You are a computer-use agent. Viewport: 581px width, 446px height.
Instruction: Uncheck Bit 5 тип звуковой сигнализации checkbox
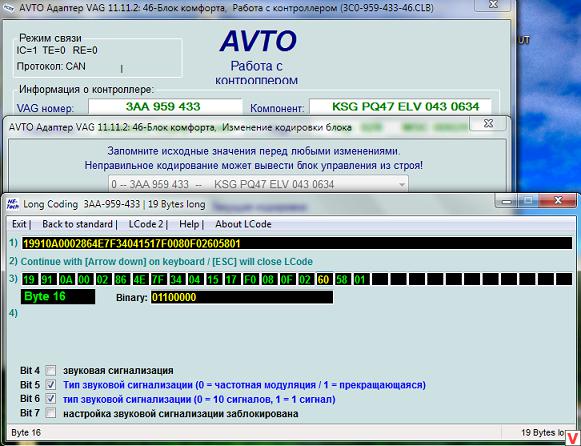51,385
